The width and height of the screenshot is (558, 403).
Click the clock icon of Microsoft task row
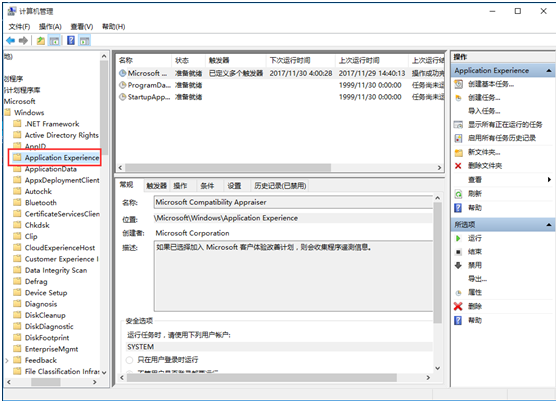point(123,73)
